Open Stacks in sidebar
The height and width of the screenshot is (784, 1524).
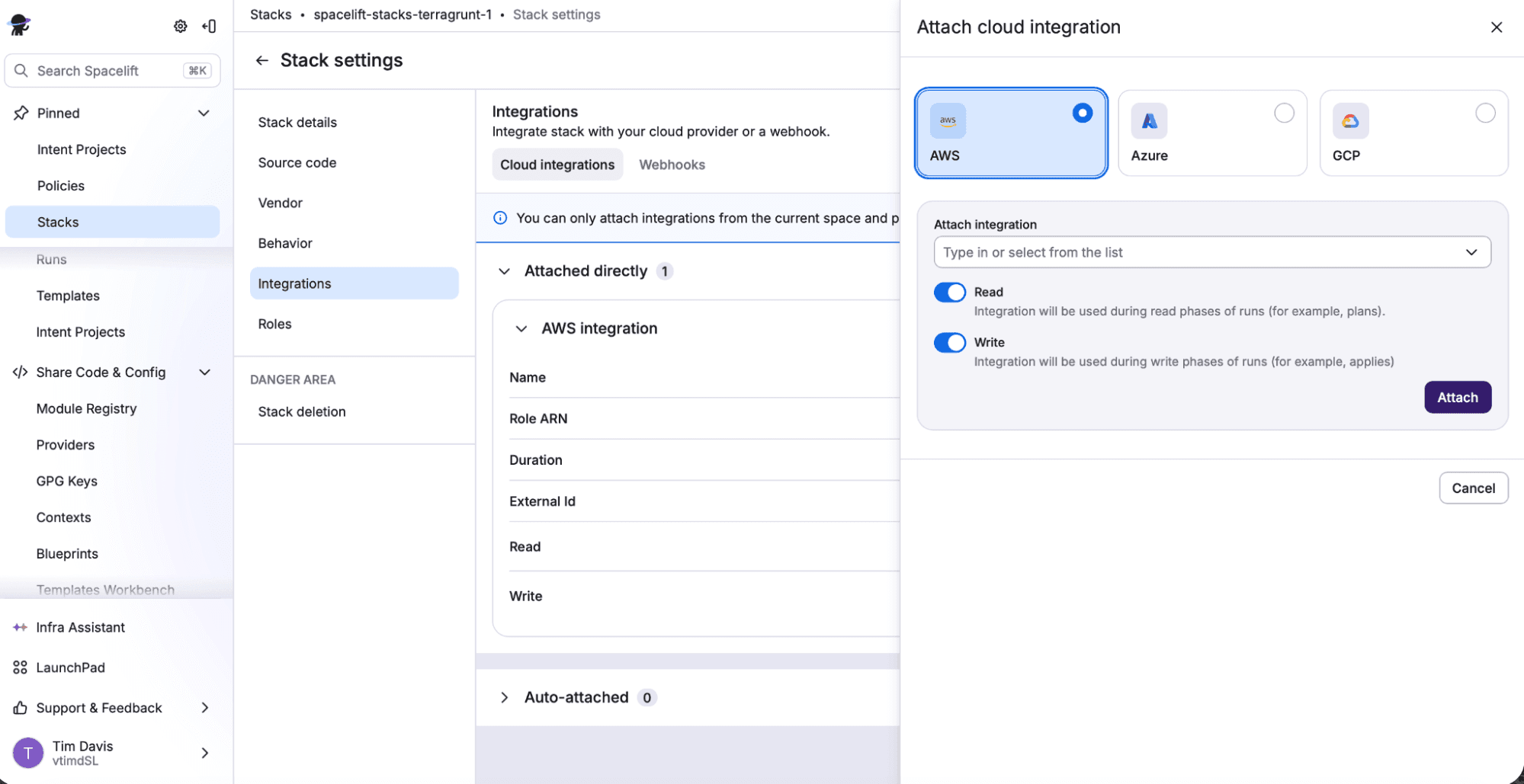click(113, 222)
